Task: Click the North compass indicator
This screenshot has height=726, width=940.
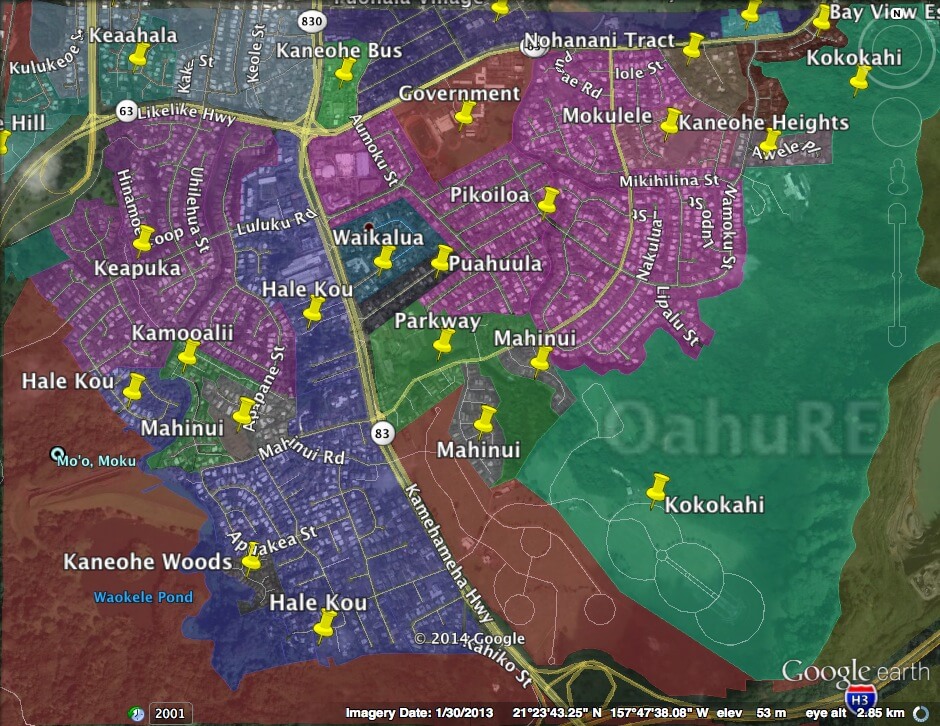Action: [x=899, y=13]
